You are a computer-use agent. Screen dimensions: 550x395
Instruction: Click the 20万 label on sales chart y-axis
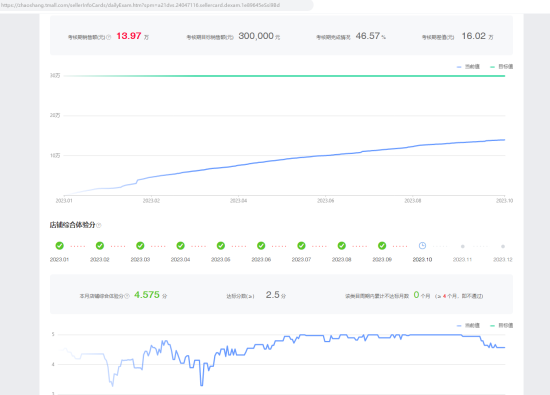coord(55,116)
